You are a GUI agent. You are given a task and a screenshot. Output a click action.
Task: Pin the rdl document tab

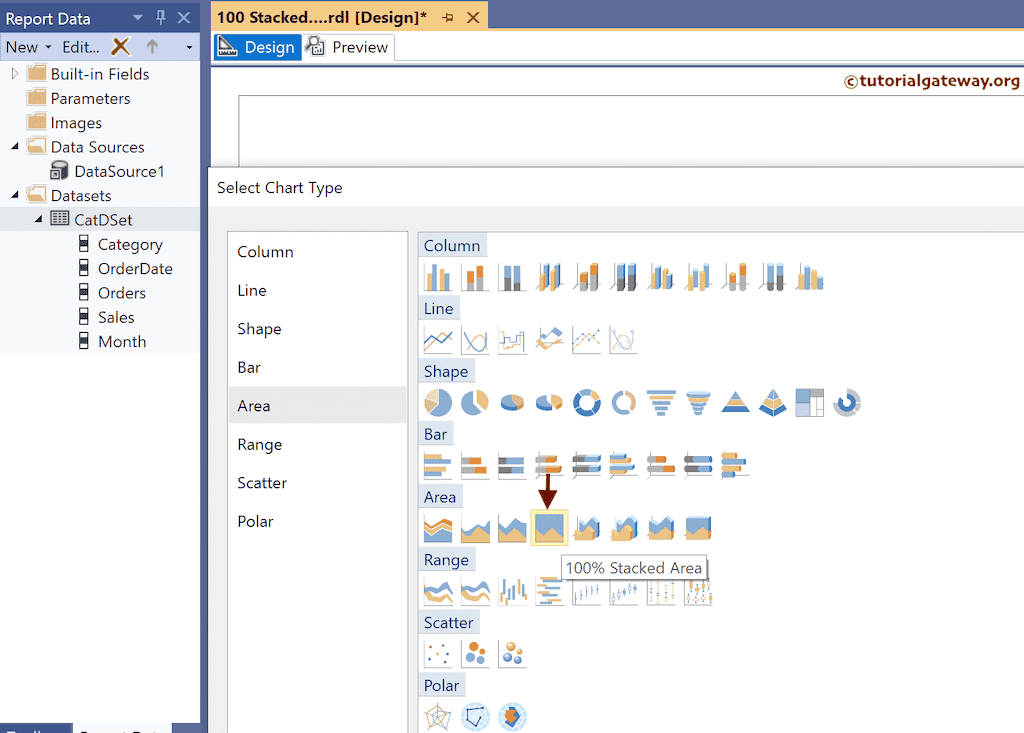[448, 18]
